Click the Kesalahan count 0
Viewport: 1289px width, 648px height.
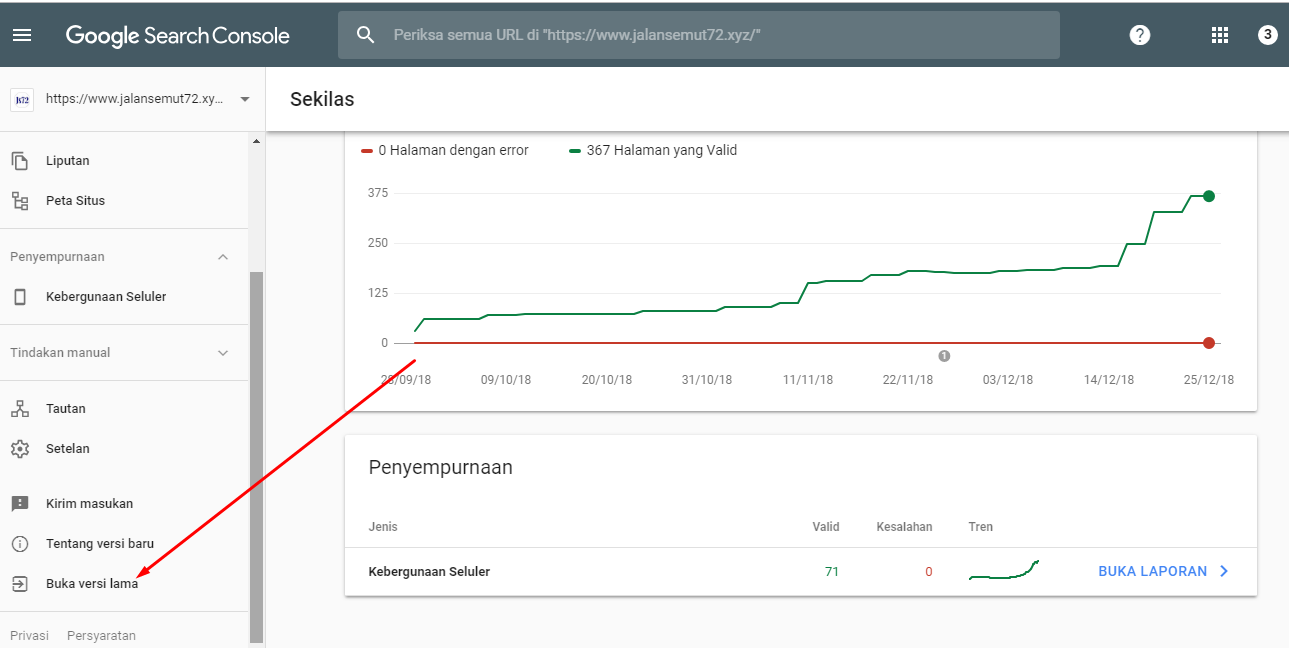click(928, 572)
